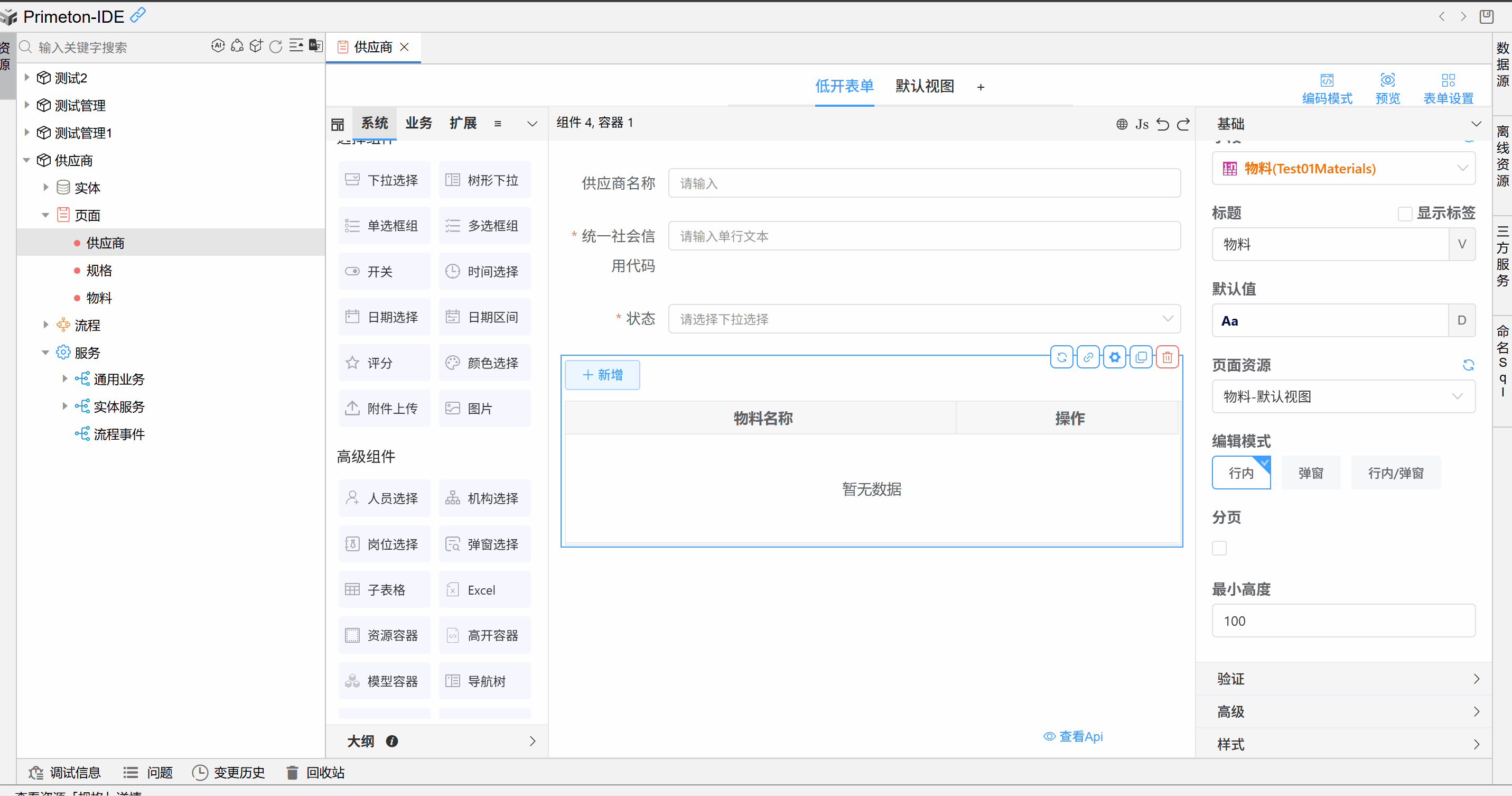
Task: Click the 供应商名称 input field
Action: click(x=925, y=183)
